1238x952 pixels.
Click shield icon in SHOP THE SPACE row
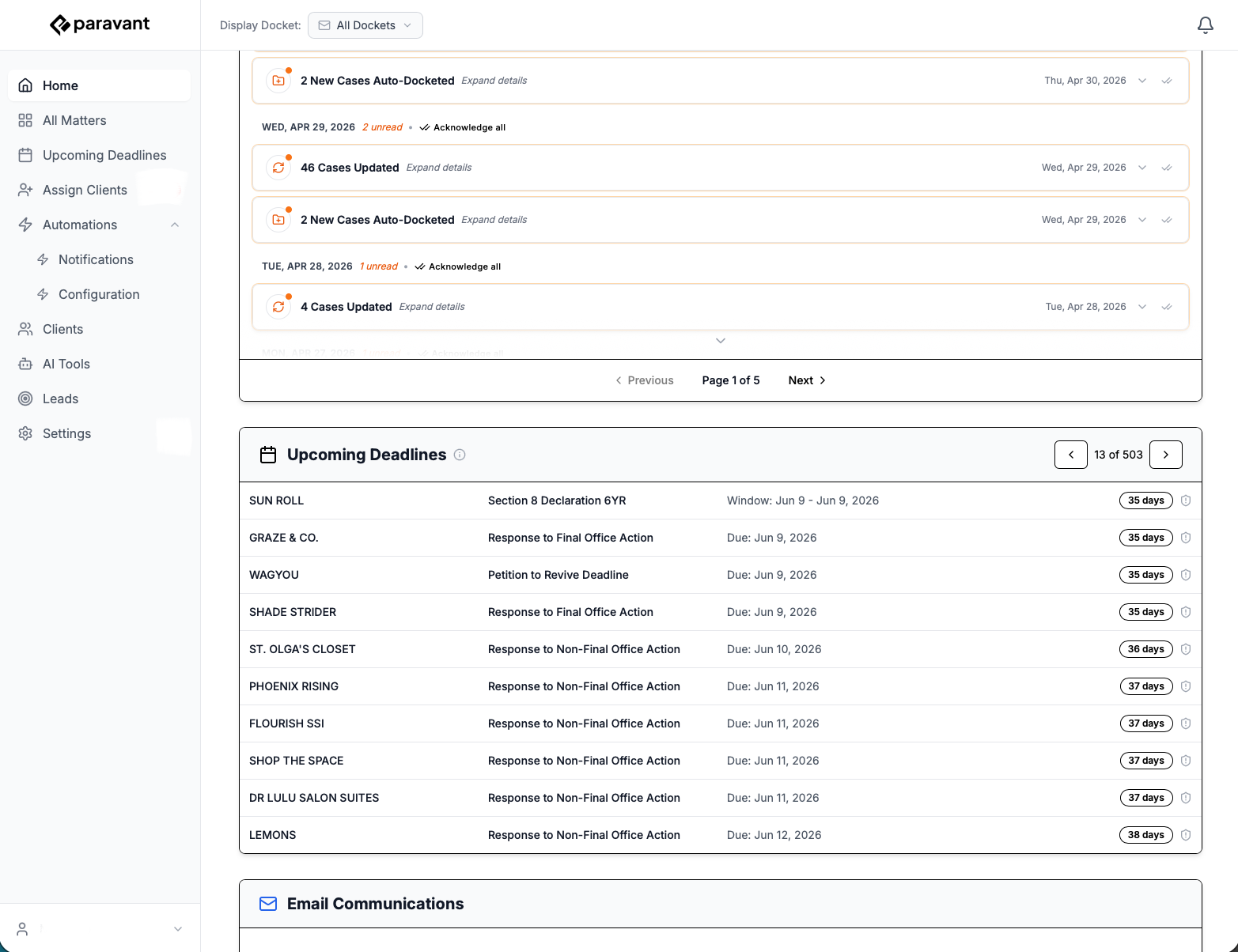tap(1186, 761)
